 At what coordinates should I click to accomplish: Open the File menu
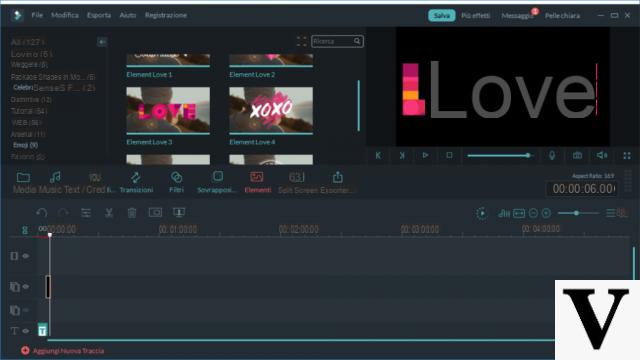tap(37, 15)
